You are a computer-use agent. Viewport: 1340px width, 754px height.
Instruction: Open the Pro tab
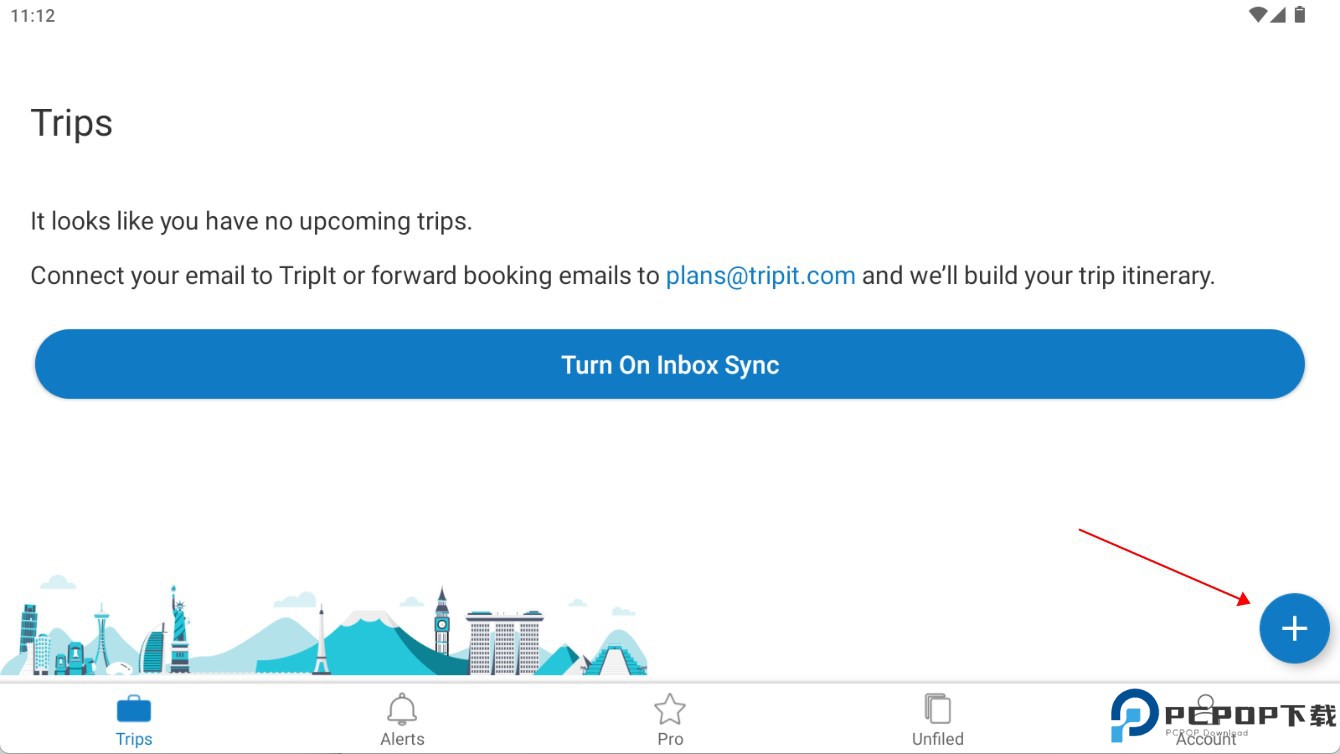point(670,720)
